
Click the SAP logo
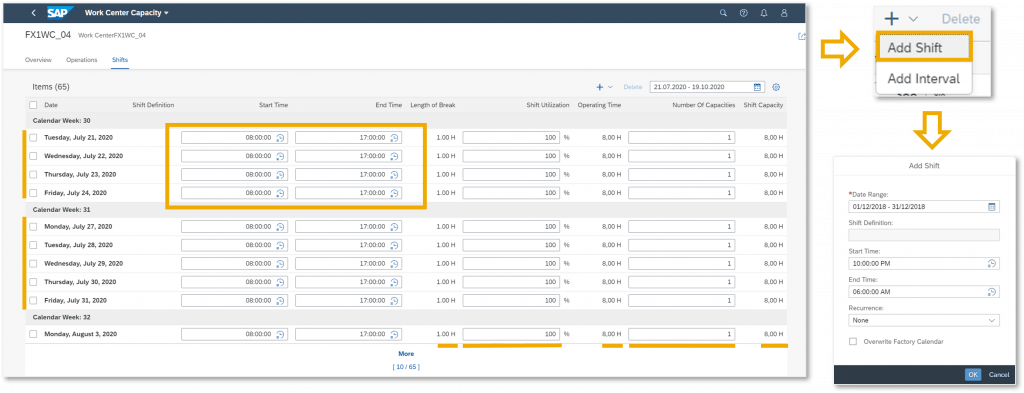(x=60, y=13)
